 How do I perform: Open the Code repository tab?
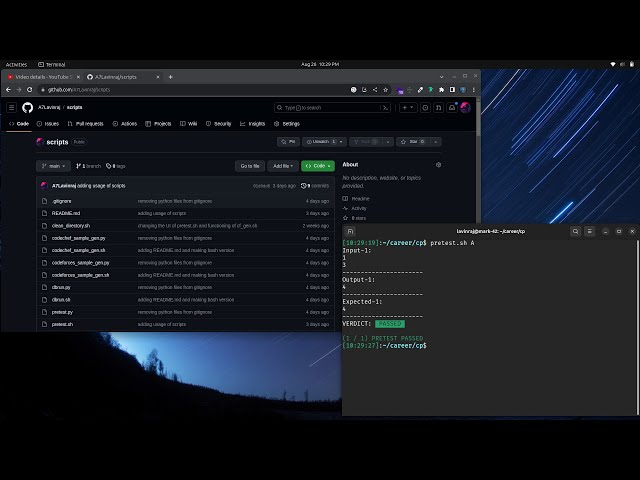tap(19, 124)
